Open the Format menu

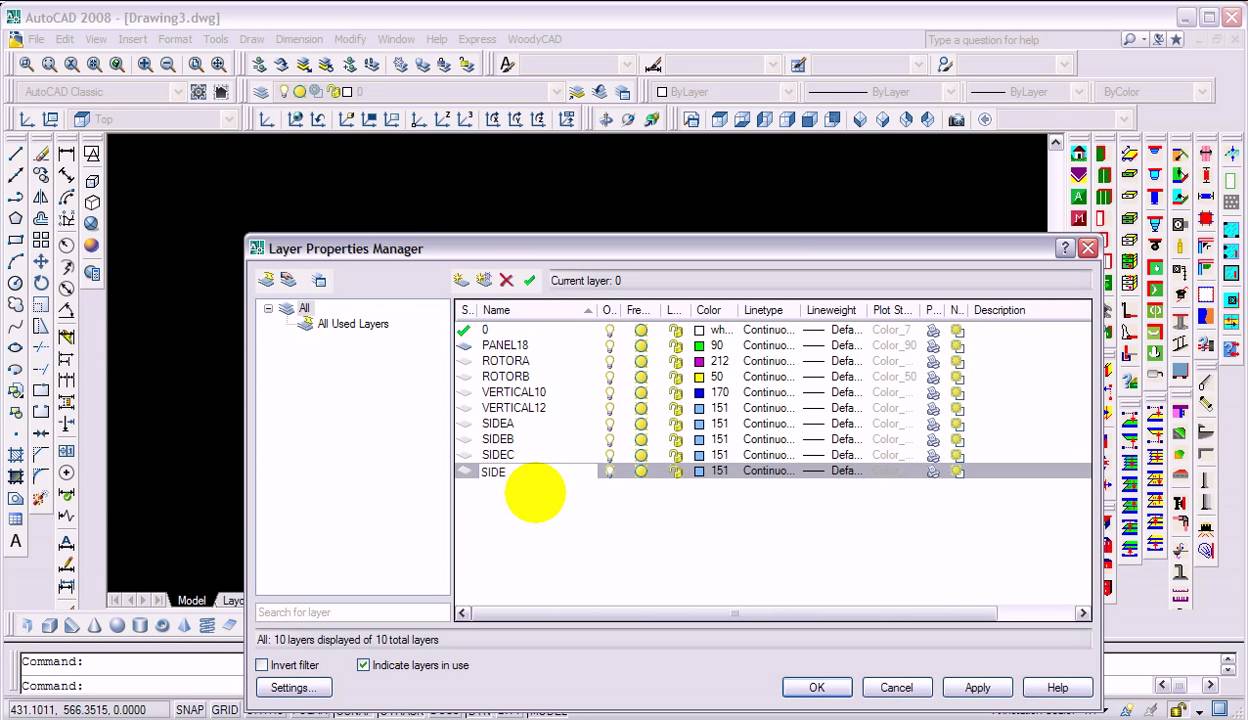[174, 39]
